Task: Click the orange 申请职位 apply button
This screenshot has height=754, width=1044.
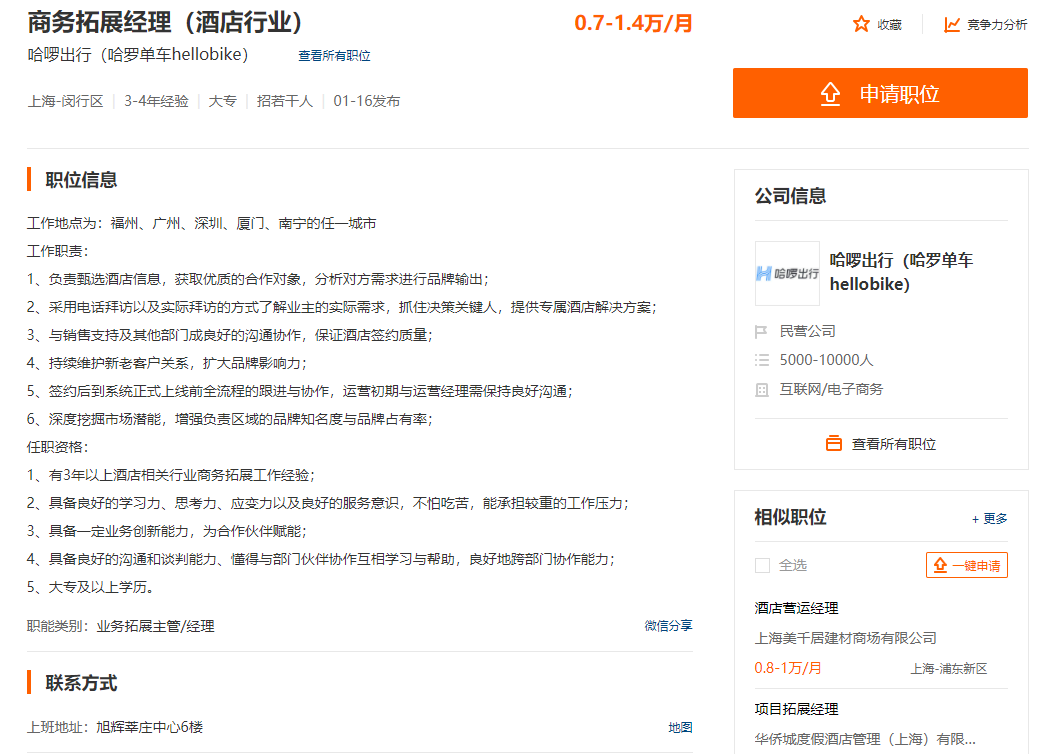Action: tap(880, 93)
